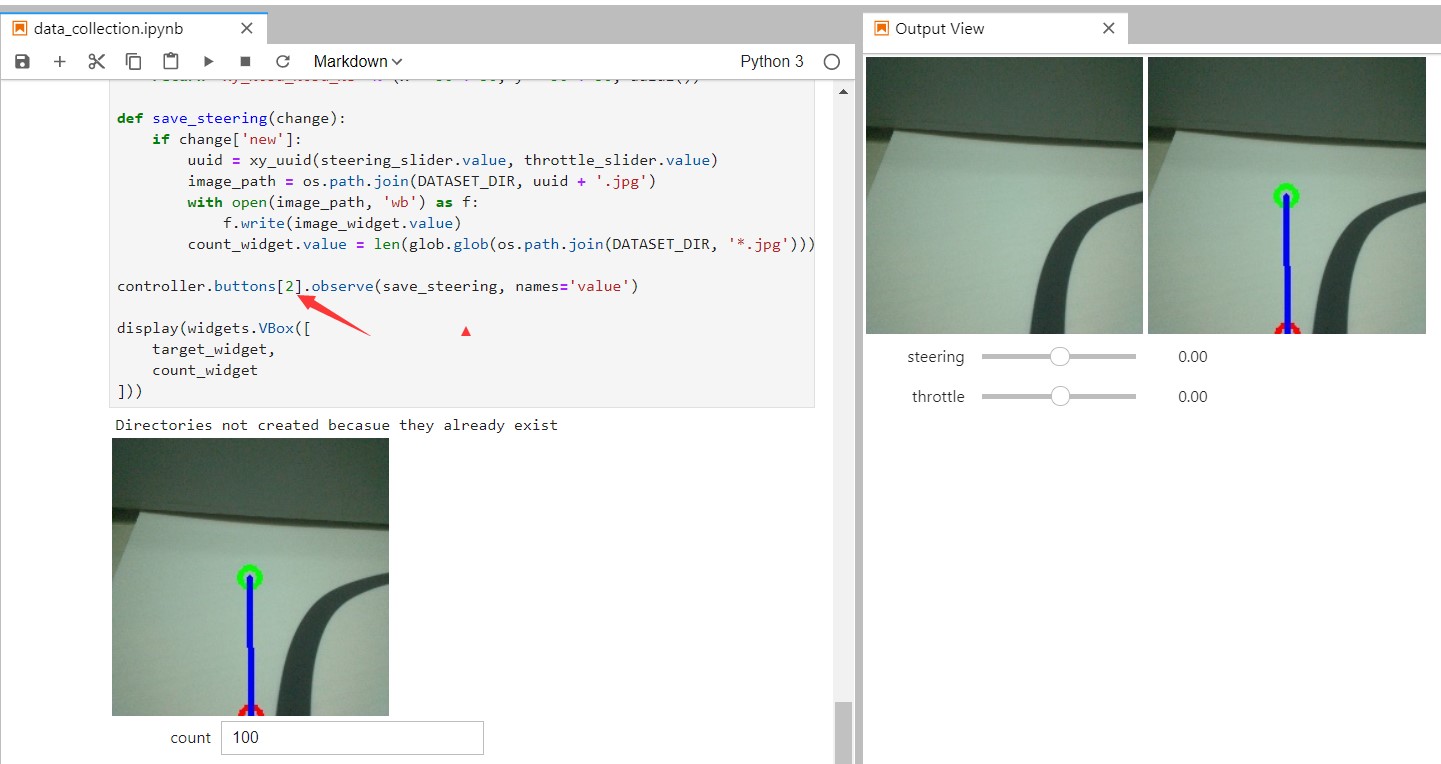Image resolution: width=1441 pixels, height=764 pixels.
Task: Paste the cell from the clipboard
Action: [x=170, y=62]
